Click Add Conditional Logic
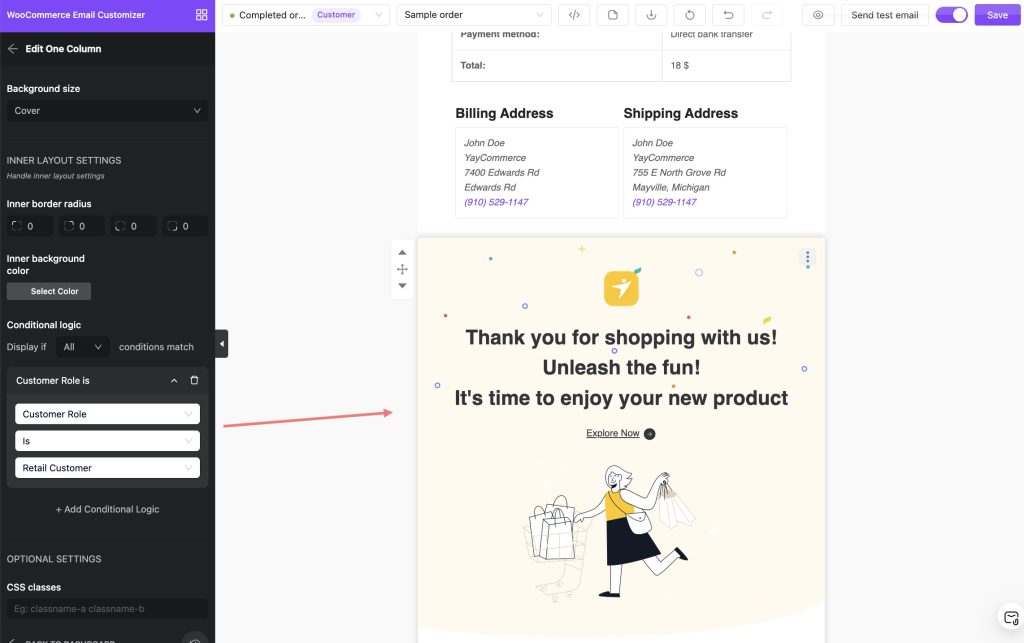This screenshot has height=643, width=1024. coord(107,510)
